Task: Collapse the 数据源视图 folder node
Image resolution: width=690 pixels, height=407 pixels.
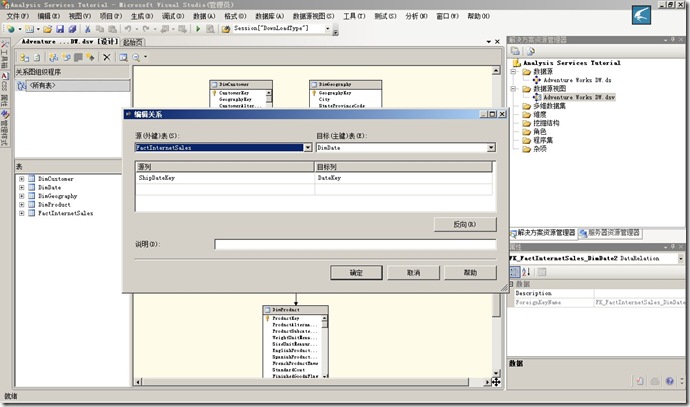Action: point(513,88)
